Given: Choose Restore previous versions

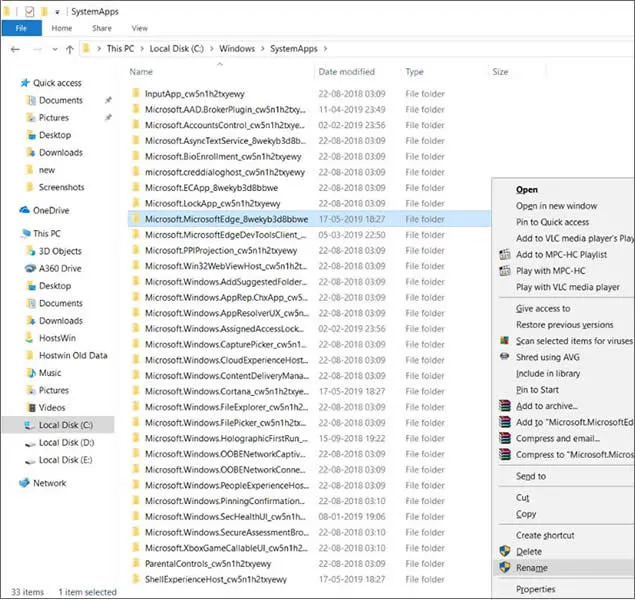Looking at the screenshot, I should [565, 325].
